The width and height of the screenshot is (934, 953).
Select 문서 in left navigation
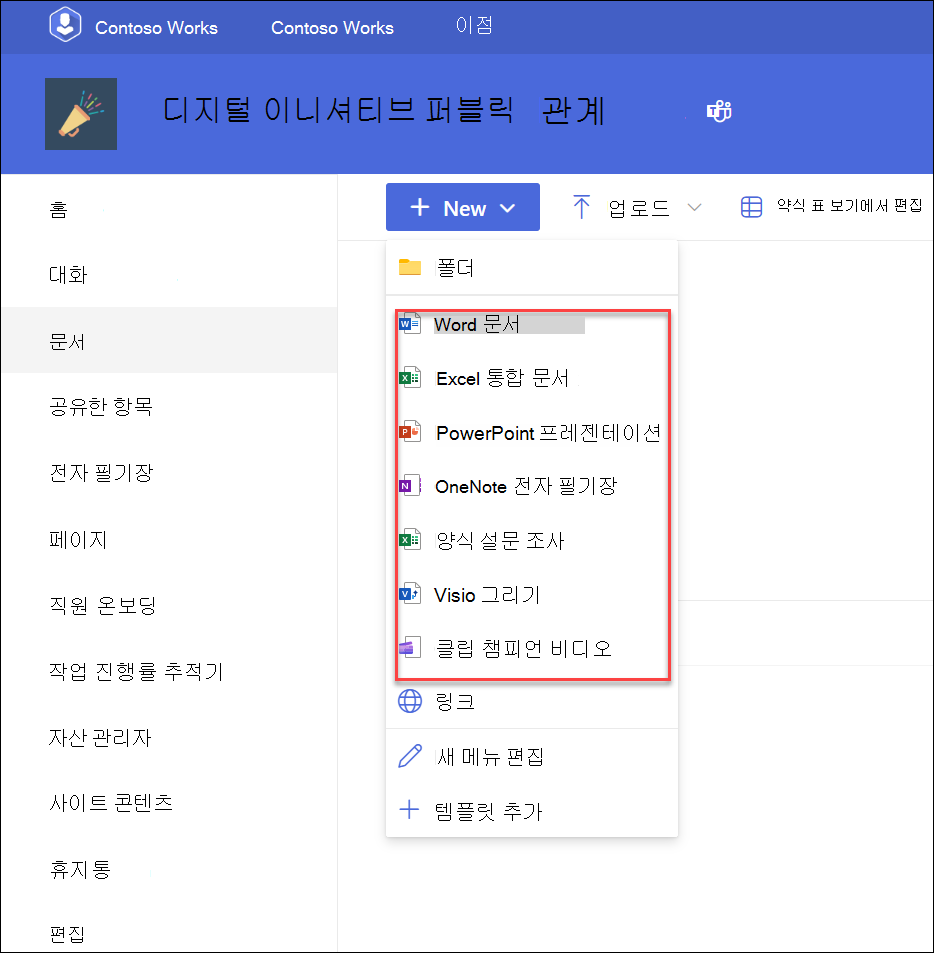(169, 340)
